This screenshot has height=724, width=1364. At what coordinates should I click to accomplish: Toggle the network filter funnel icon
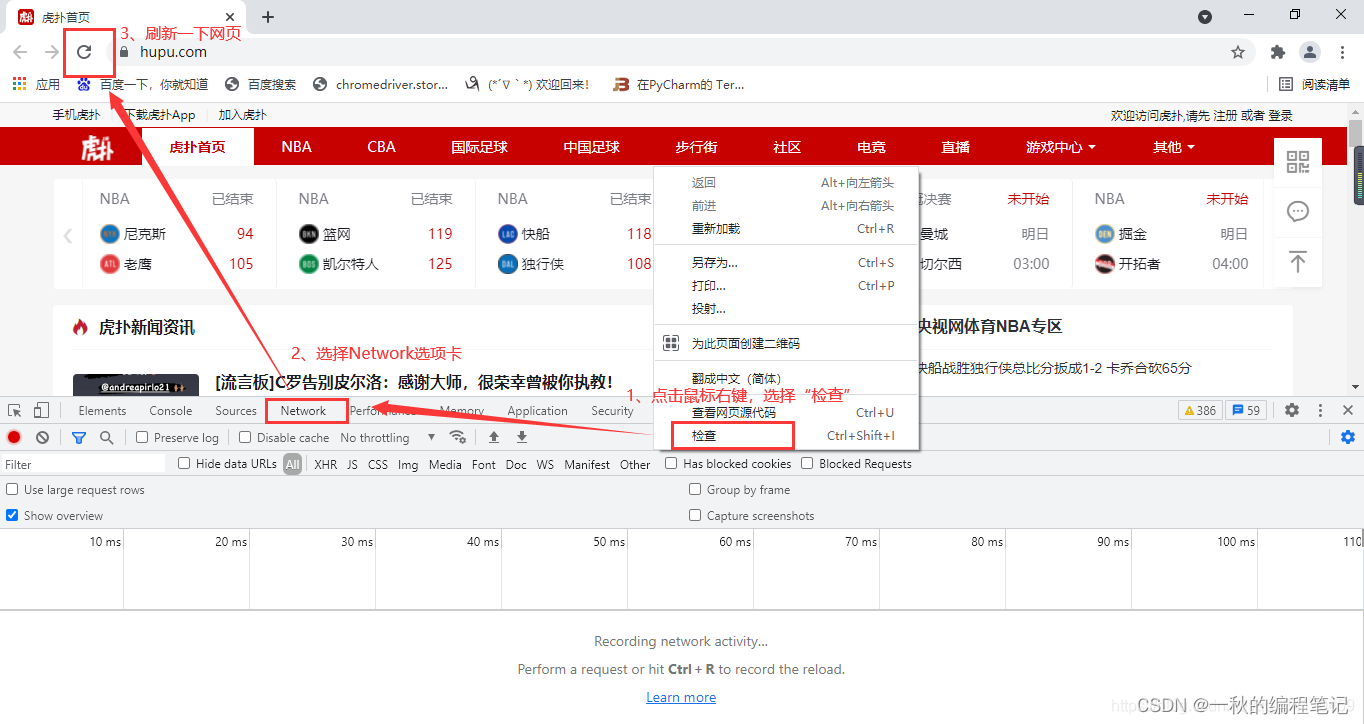(x=79, y=437)
